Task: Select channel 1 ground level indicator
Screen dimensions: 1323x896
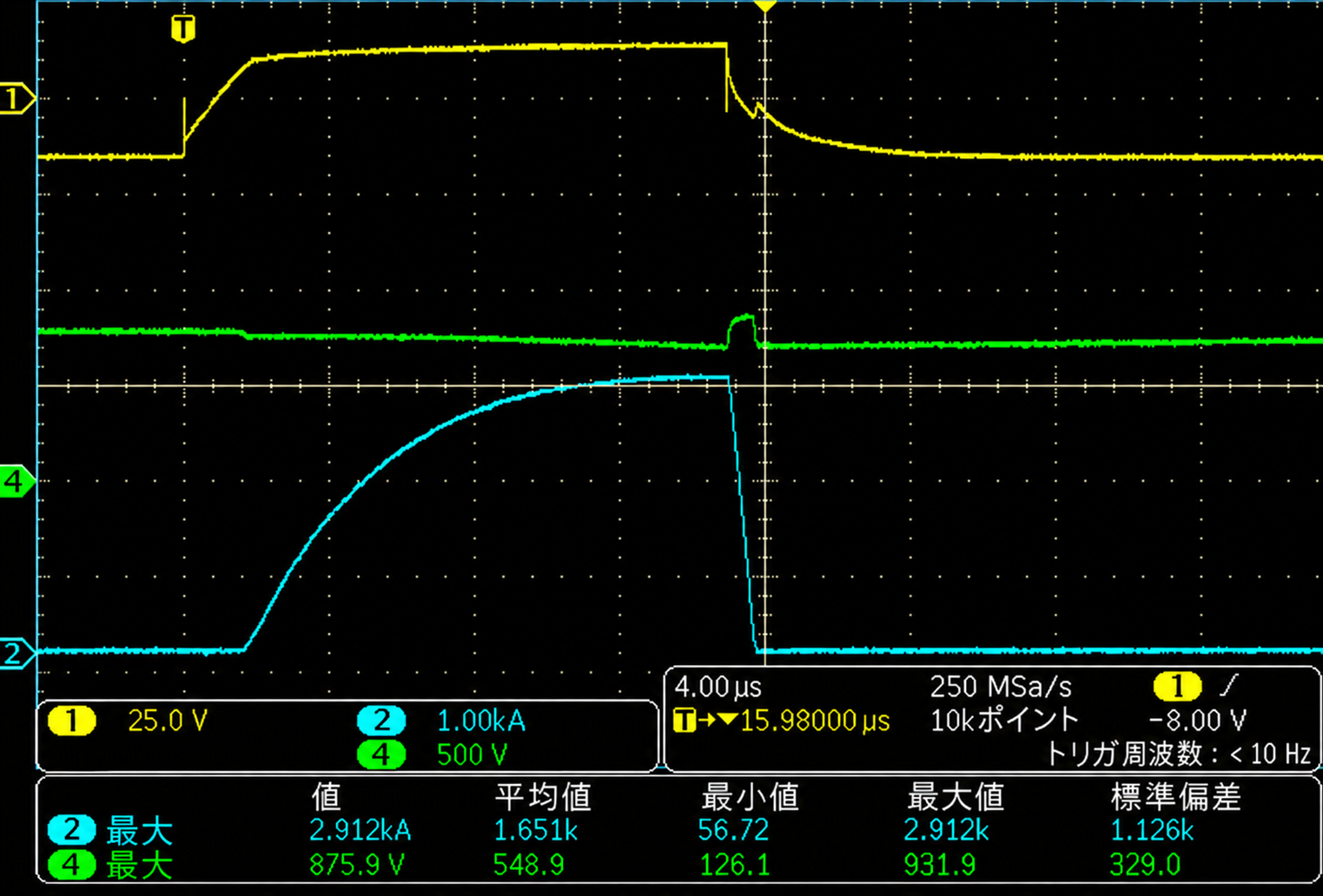Action: [x=17, y=99]
